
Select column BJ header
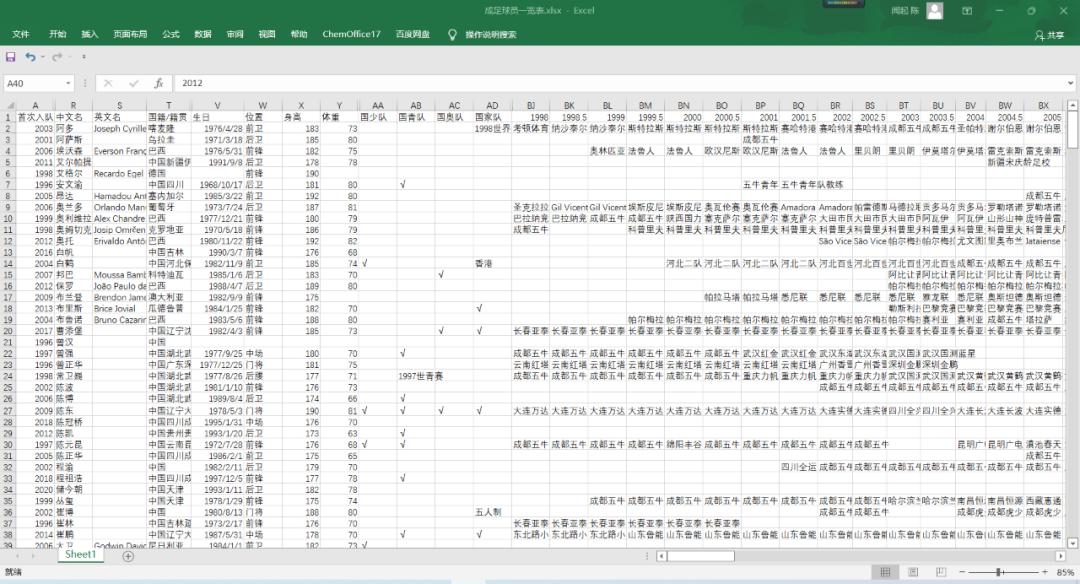coord(531,105)
